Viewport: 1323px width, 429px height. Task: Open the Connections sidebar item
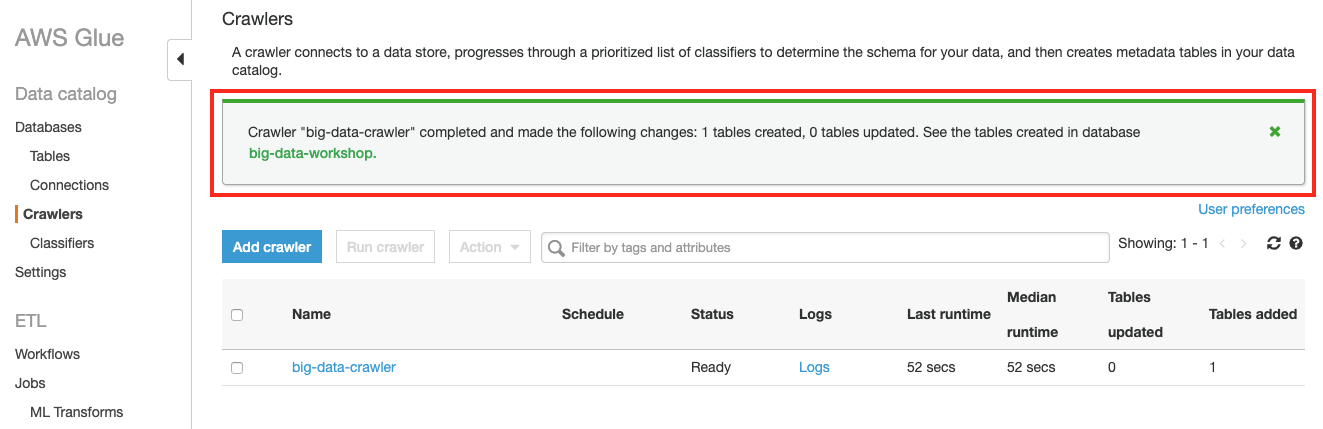69,185
